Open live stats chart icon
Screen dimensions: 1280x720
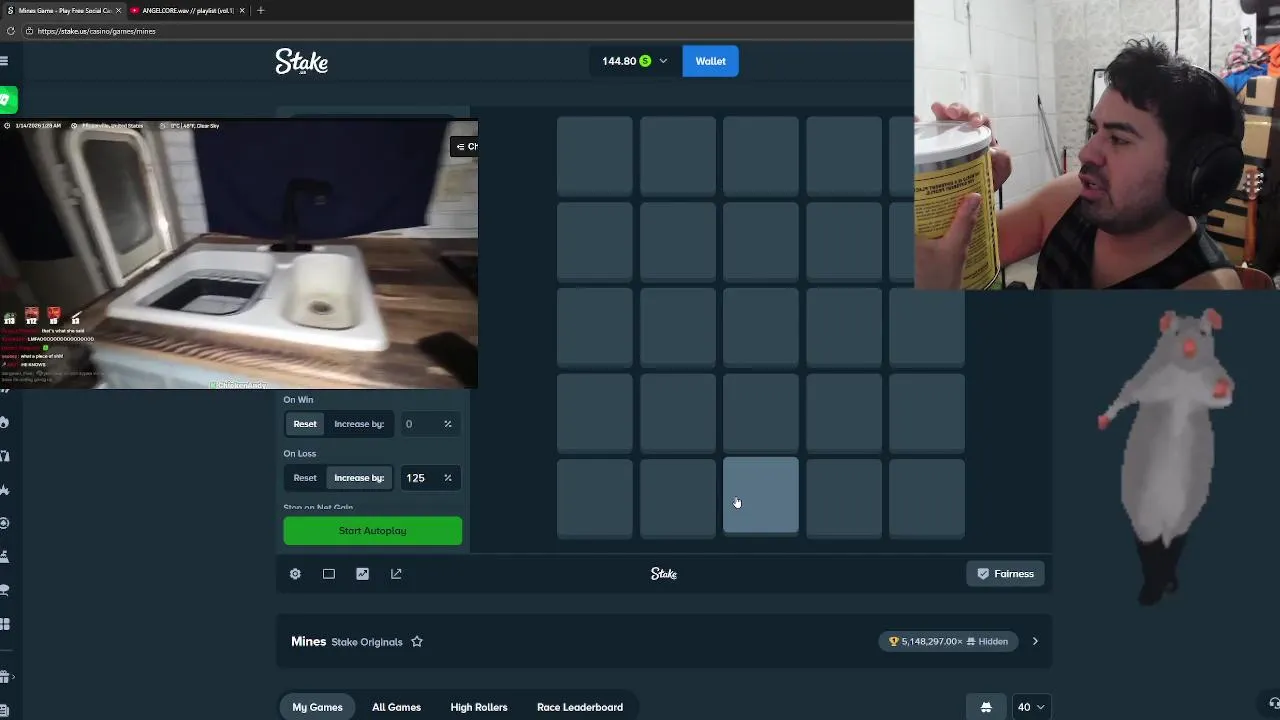[x=362, y=574]
